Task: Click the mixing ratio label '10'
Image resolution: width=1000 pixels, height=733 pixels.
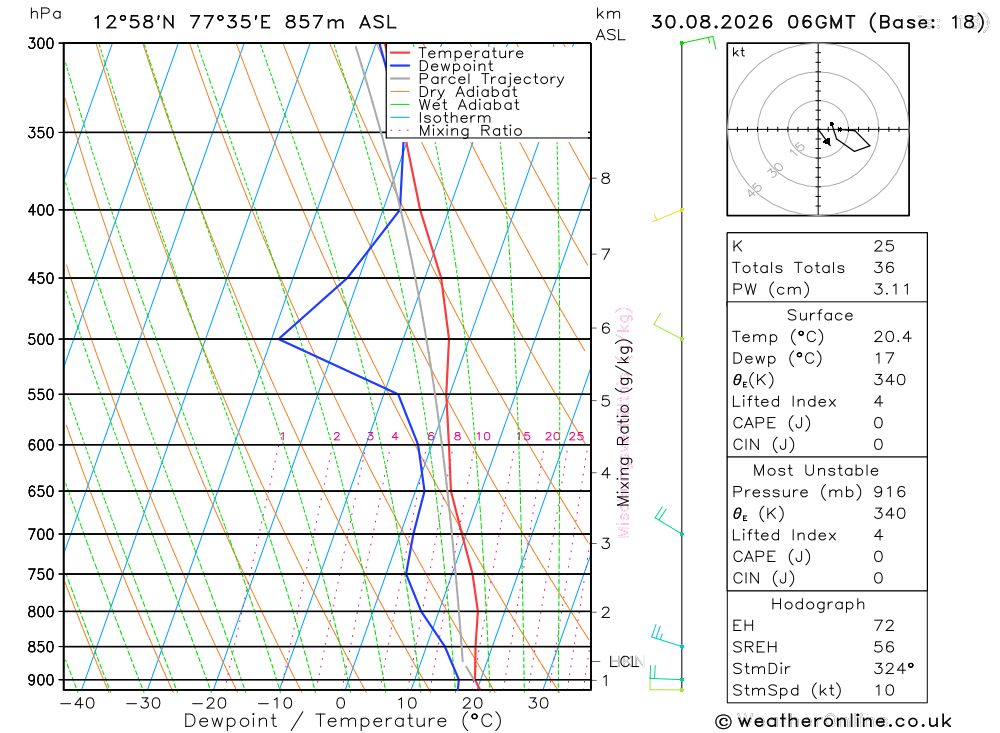Action: (x=483, y=436)
